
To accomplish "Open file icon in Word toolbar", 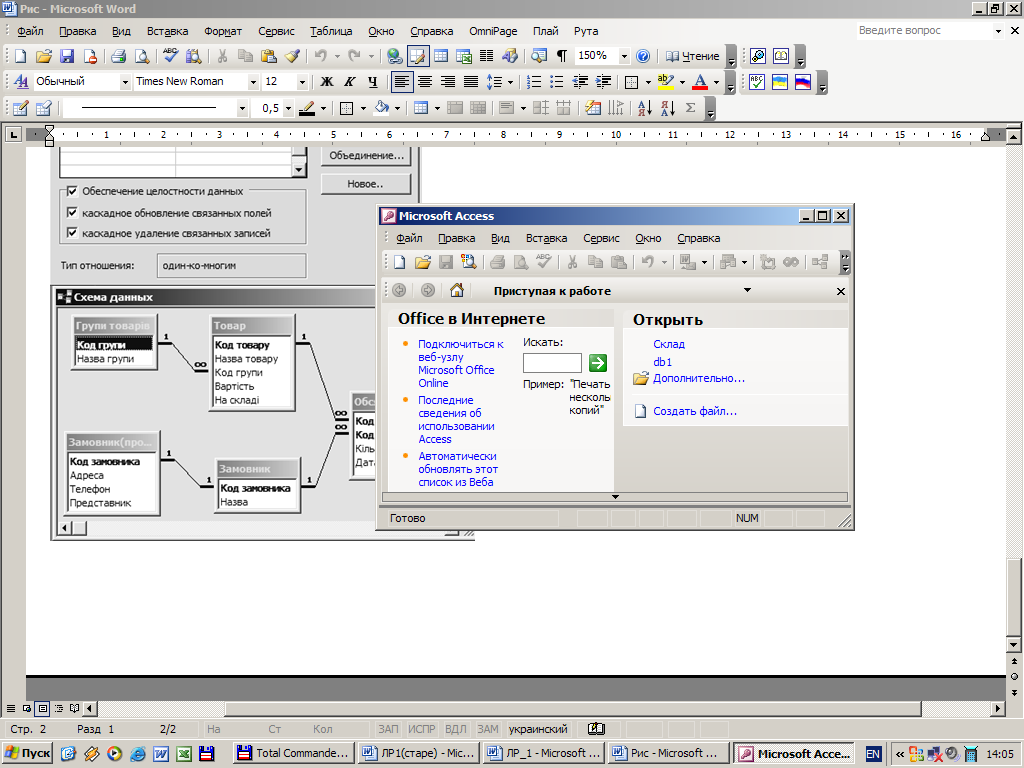I will [x=44, y=56].
